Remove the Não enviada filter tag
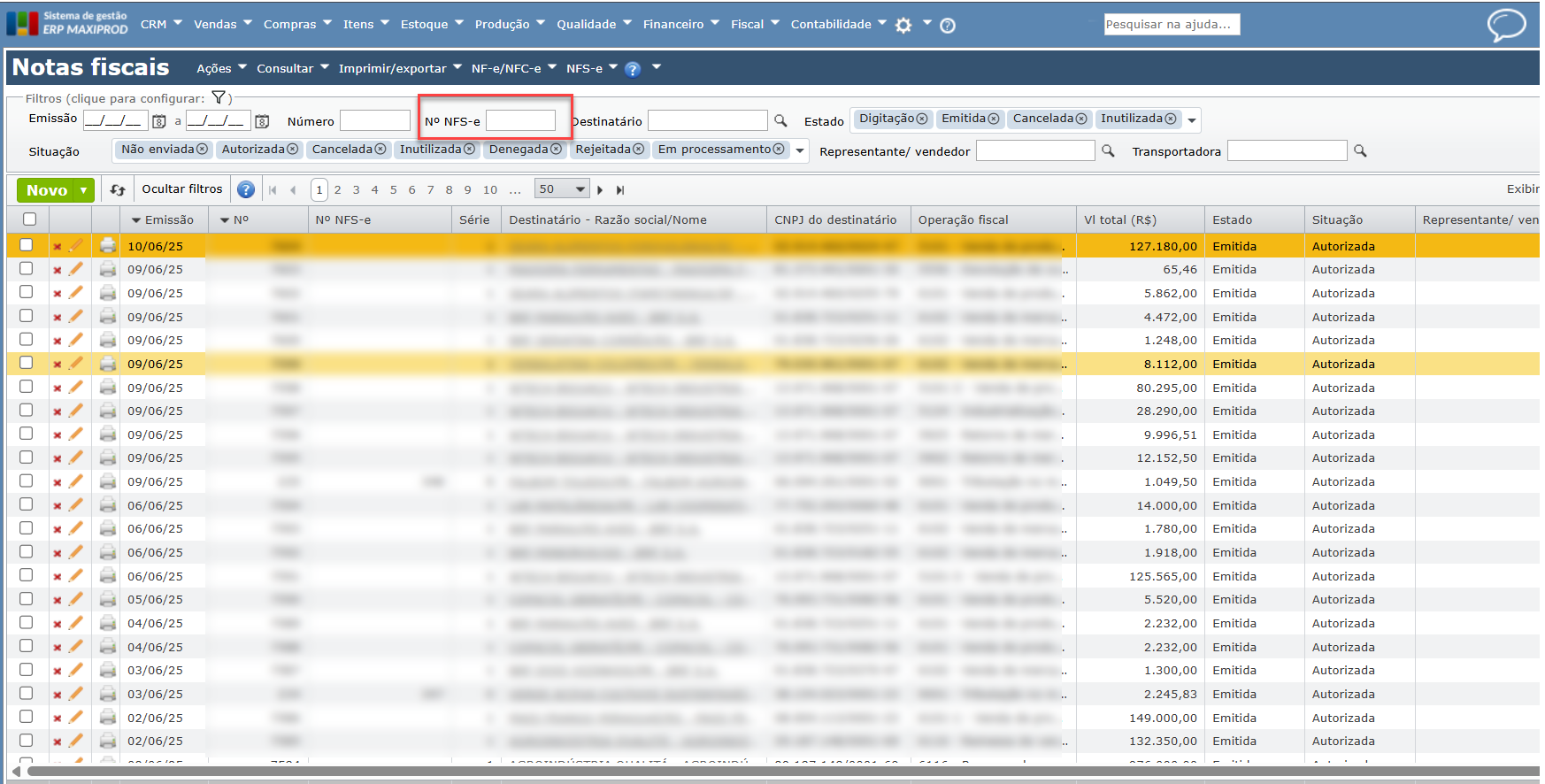 pos(202,150)
